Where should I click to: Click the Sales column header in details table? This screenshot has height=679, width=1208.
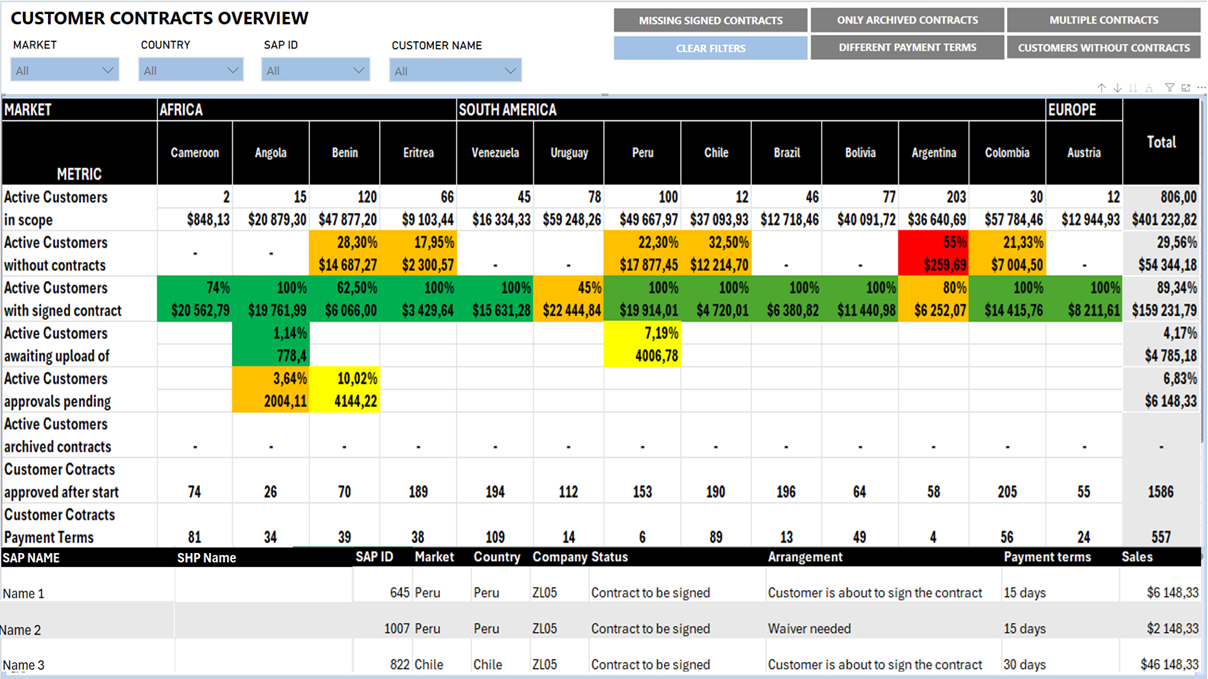(1137, 557)
